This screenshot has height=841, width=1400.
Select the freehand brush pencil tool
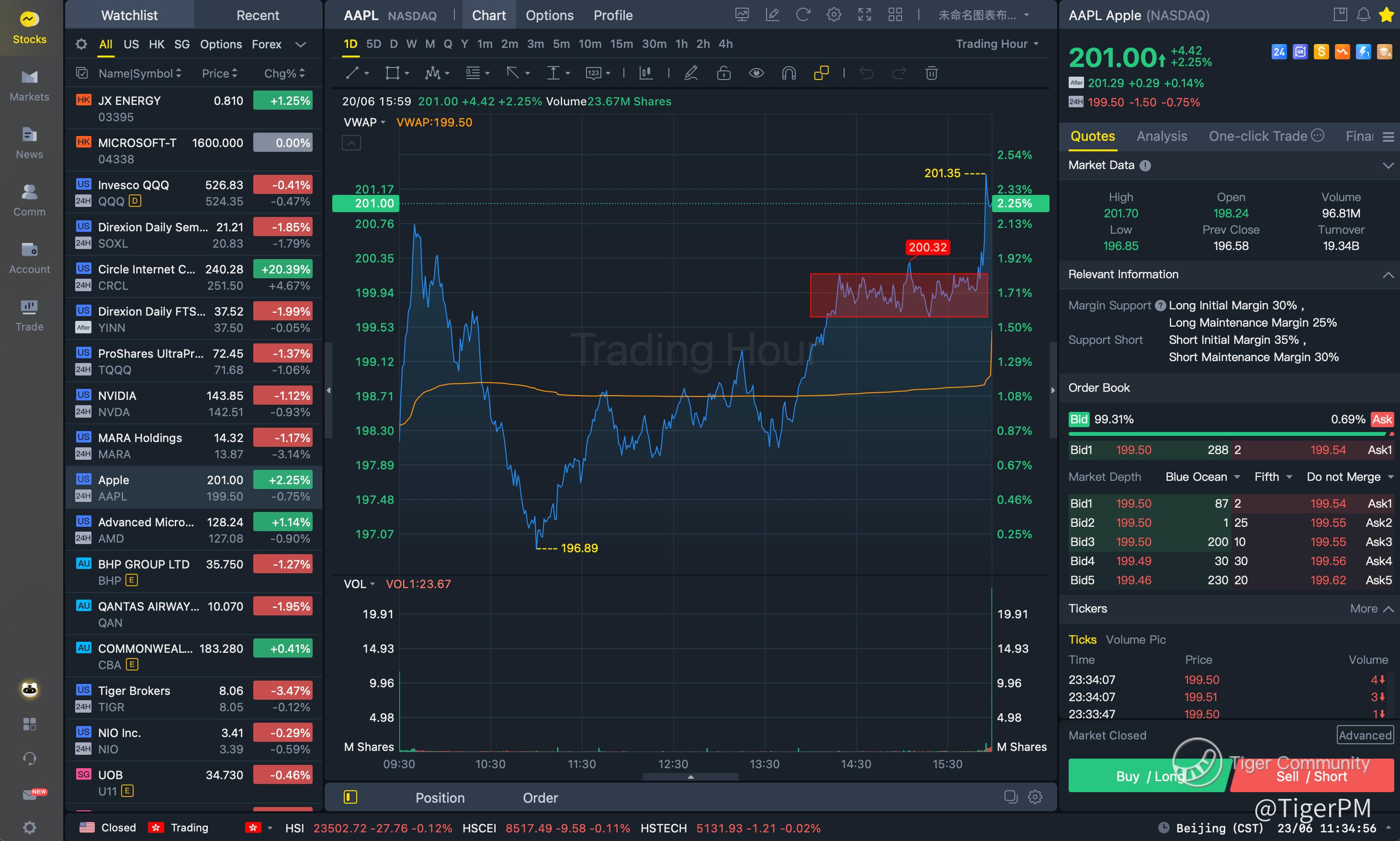pos(691,72)
